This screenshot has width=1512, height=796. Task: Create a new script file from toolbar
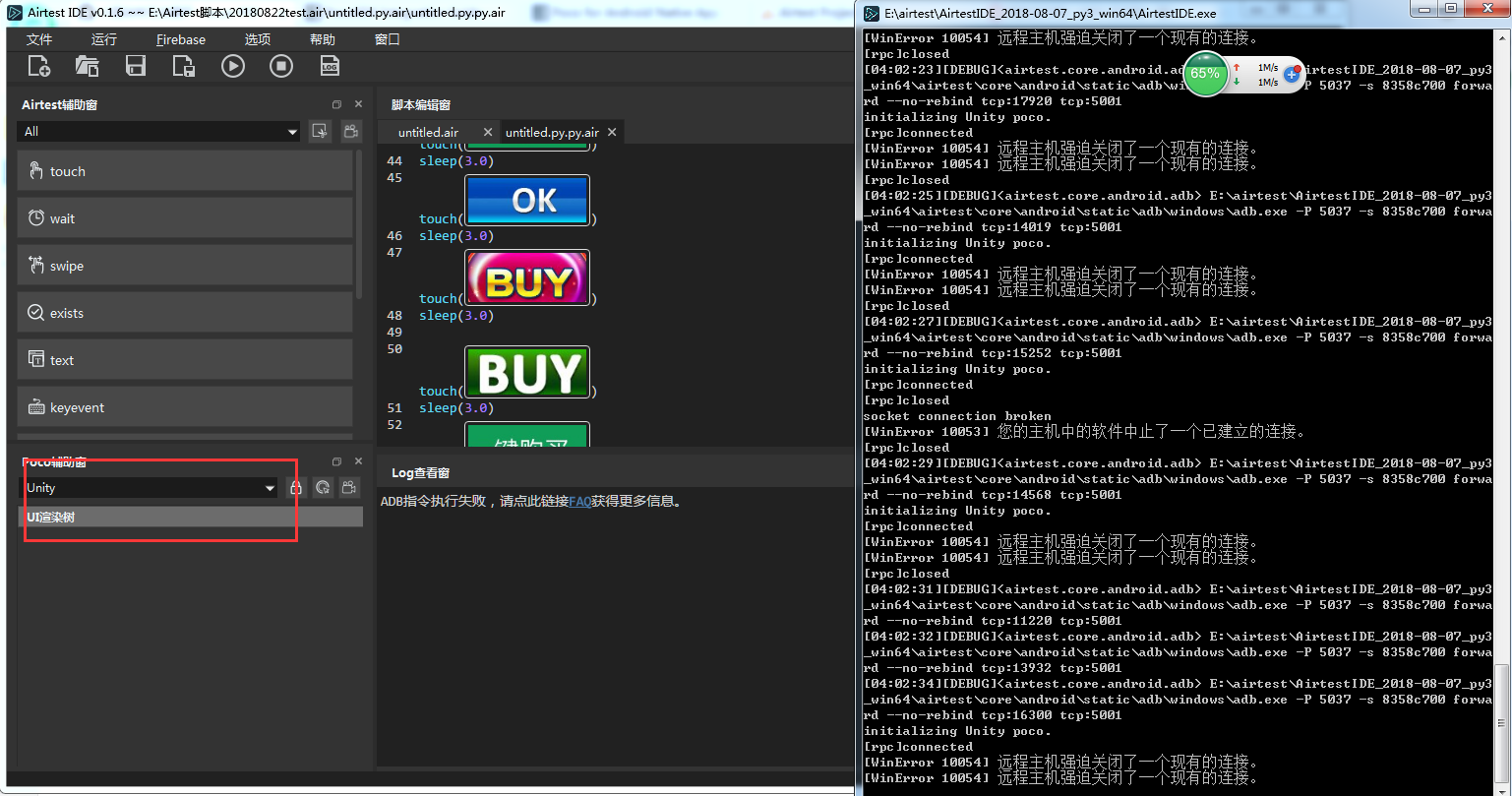39,66
